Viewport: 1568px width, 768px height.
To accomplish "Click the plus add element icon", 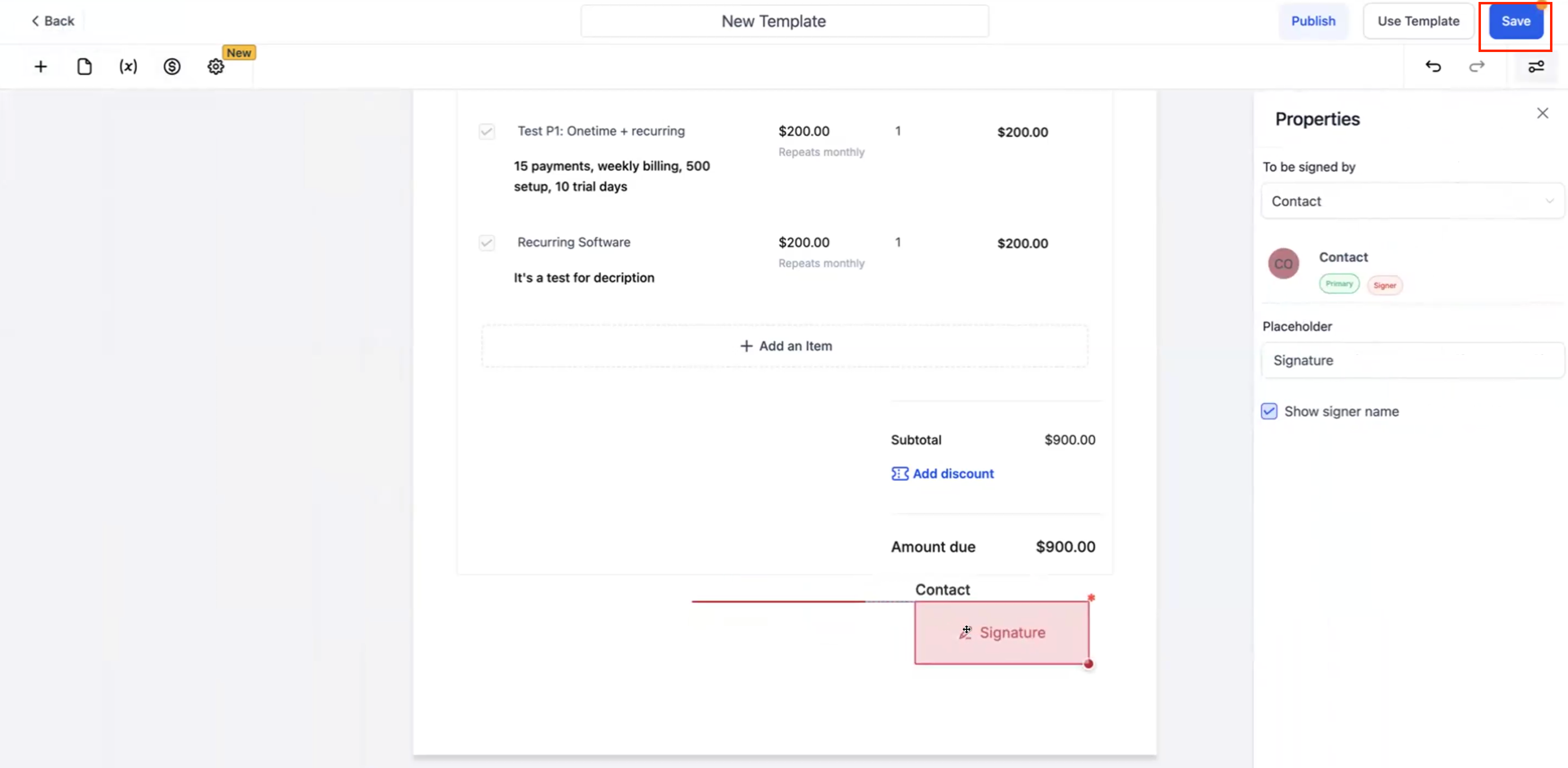I will click(40, 66).
